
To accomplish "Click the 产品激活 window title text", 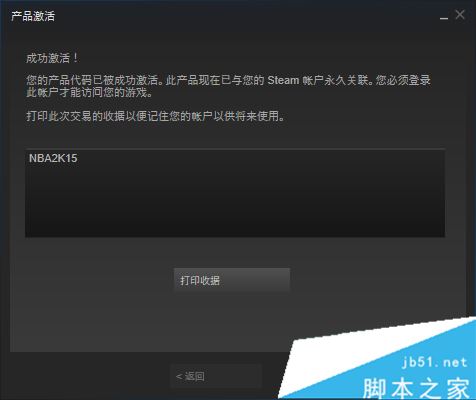I will point(33,16).
